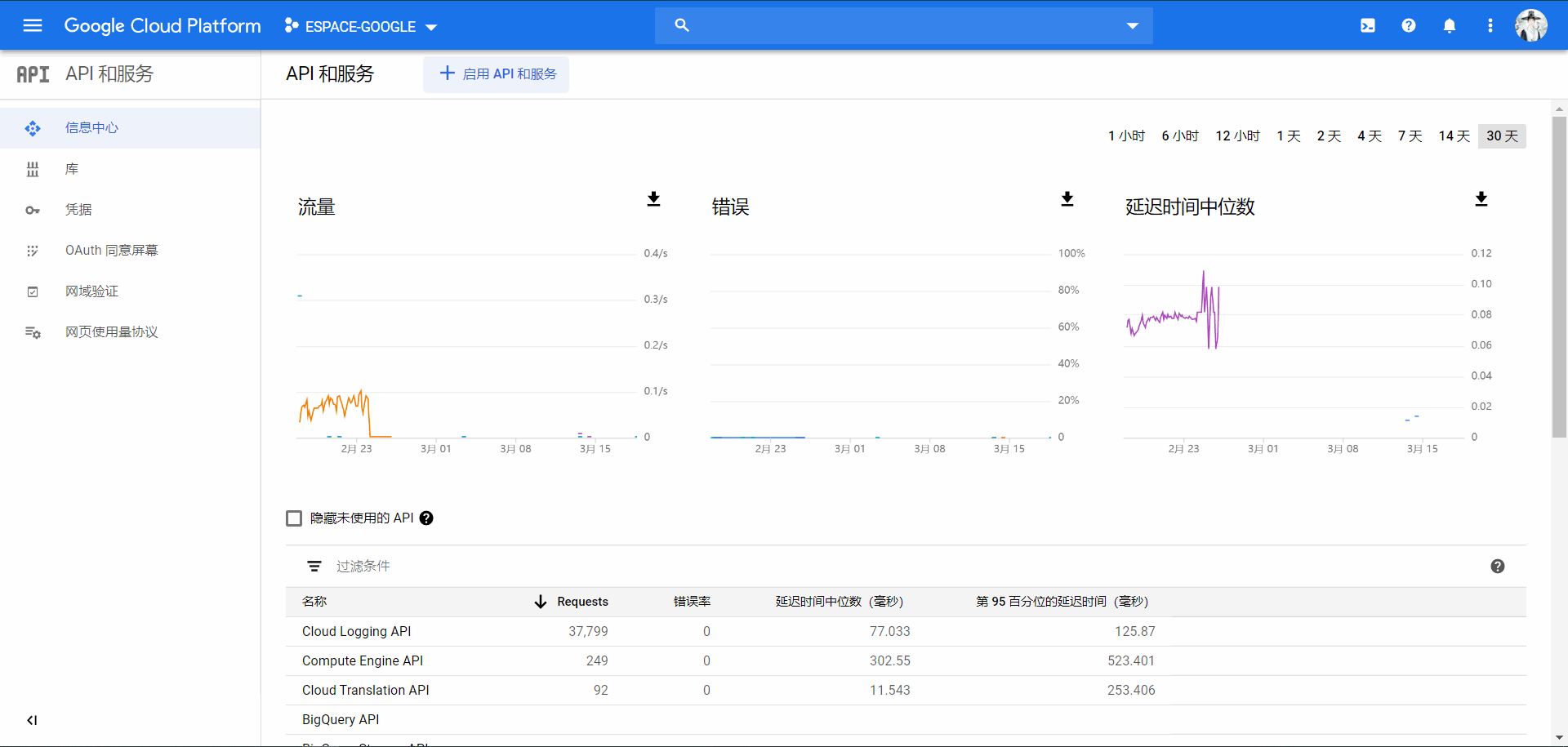The width and height of the screenshot is (1568, 747).
Task: Open the three-dot settings menu in header
Action: pyautogui.click(x=1490, y=25)
